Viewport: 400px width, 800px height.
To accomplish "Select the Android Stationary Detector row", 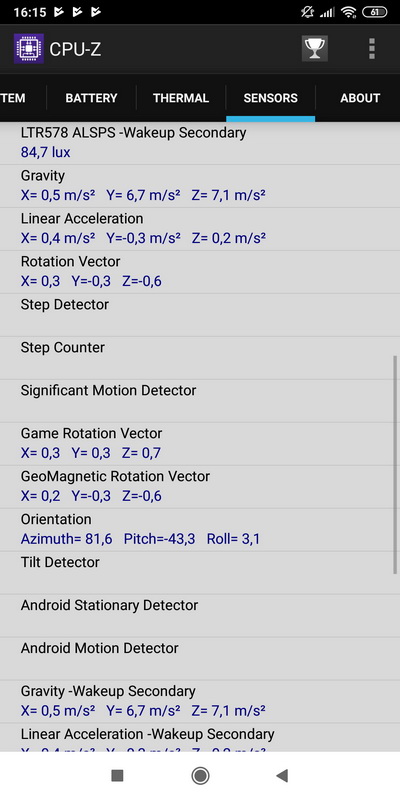I will [x=200, y=615].
